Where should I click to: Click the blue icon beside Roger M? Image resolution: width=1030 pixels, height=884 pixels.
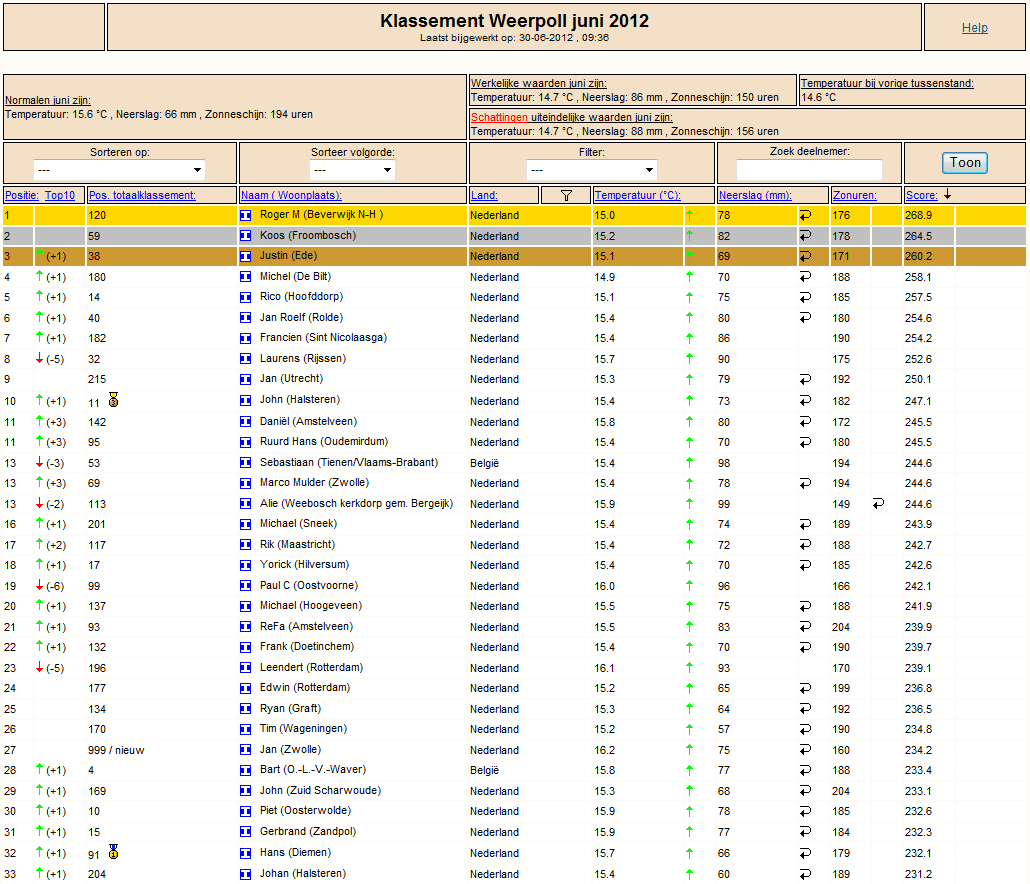click(x=246, y=215)
